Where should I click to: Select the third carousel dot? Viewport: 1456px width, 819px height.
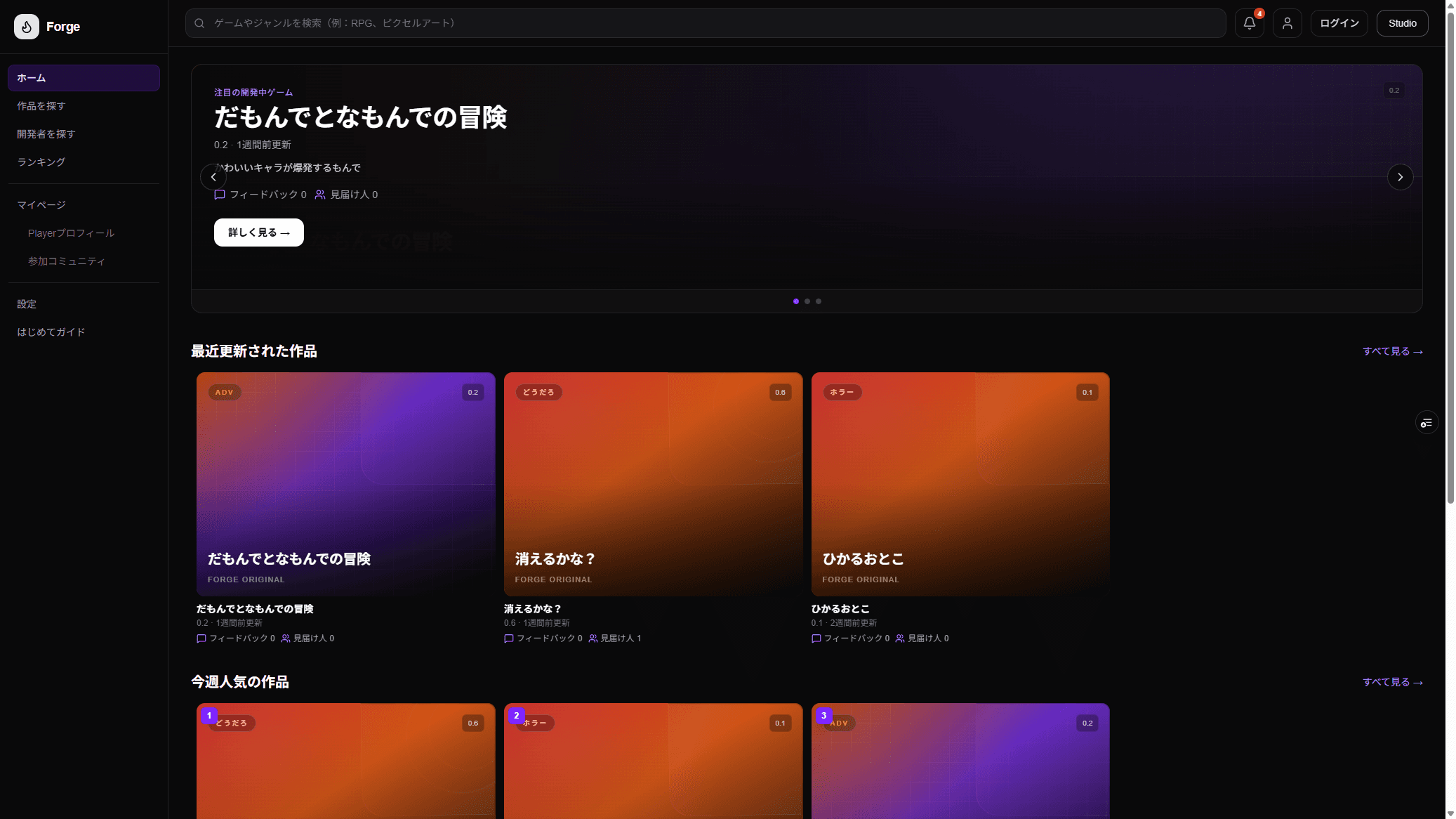coord(819,301)
